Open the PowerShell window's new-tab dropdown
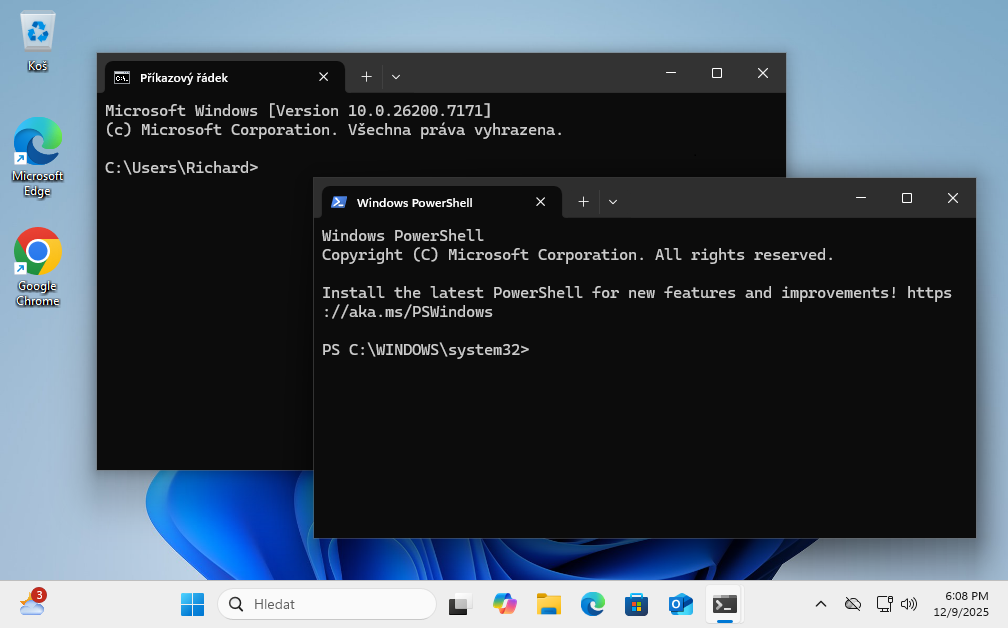Viewport: 1008px width, 628px height. pos(613,201)
